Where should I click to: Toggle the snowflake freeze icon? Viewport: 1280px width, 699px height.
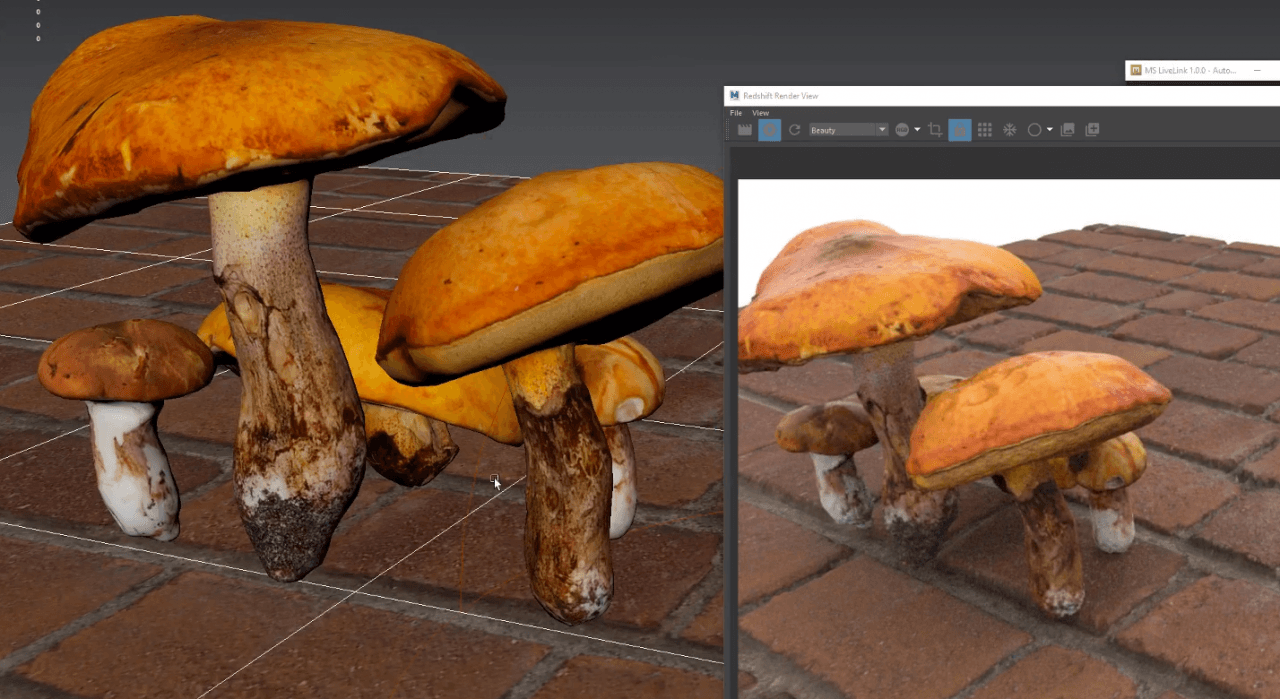click(x=1010, y=130)
